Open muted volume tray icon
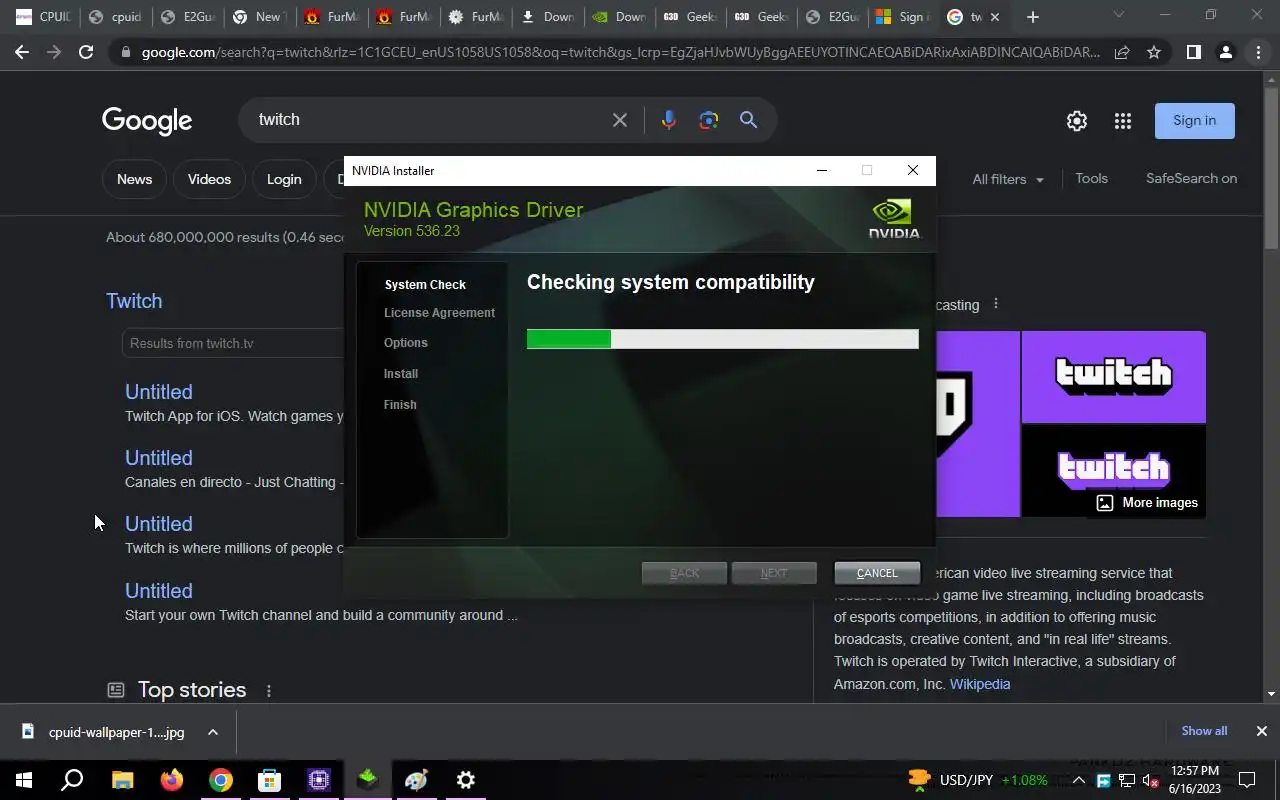This screenshot has height=800, width=1280. point(1150,780)
